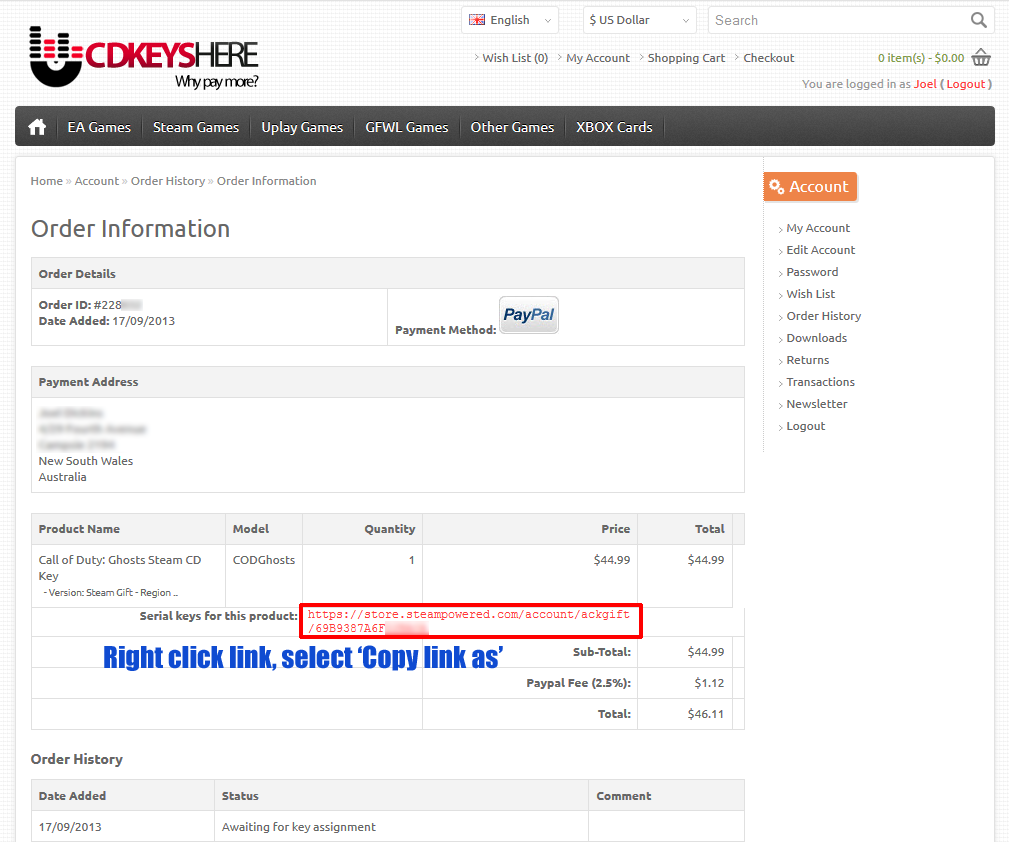Open the Other Games menu
Viewport: 1009px width, 842px height.
tap(512, 127)
